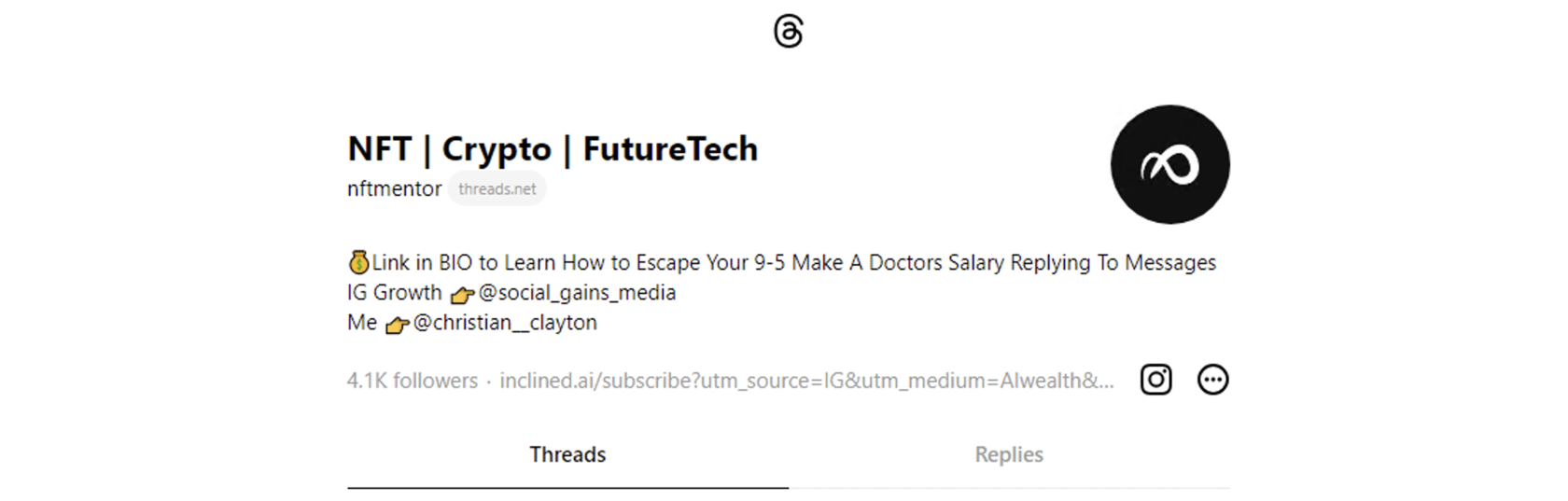The width and height of the screenshot is (1568, 501).
Task: Select the Threads tab
Action: coord(567,454)
